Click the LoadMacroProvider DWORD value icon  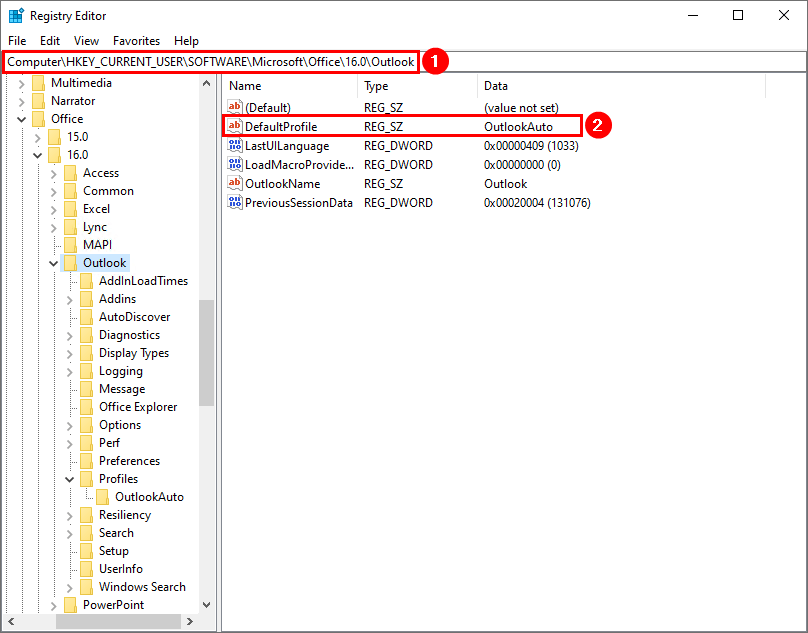click(x=235, y=165)
